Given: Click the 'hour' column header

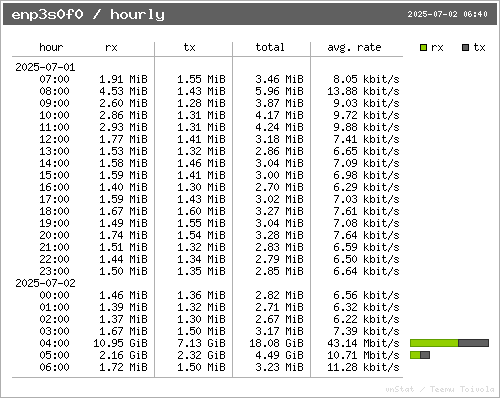Looking at the screenshot, I should 51,47.
